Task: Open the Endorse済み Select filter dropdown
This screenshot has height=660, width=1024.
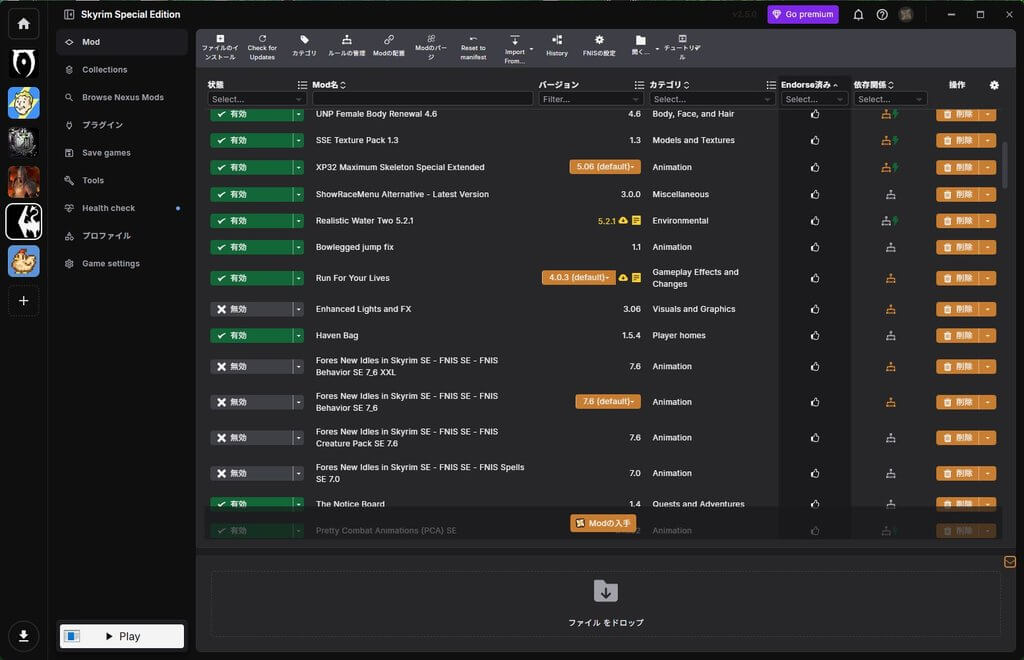Action: pyautogui.click(x=814, y=99)
